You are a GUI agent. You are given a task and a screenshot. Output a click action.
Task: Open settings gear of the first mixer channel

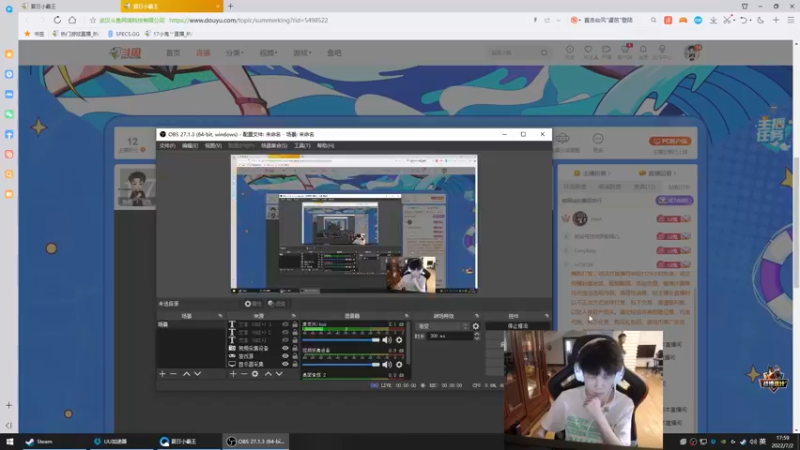(x=399, y=340)
